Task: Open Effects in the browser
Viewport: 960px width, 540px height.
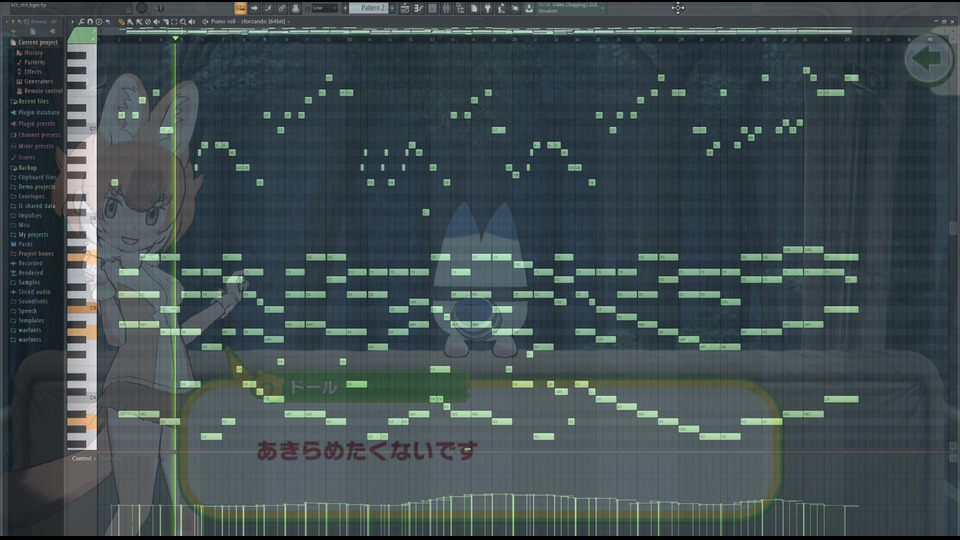Action: point(29,72)
